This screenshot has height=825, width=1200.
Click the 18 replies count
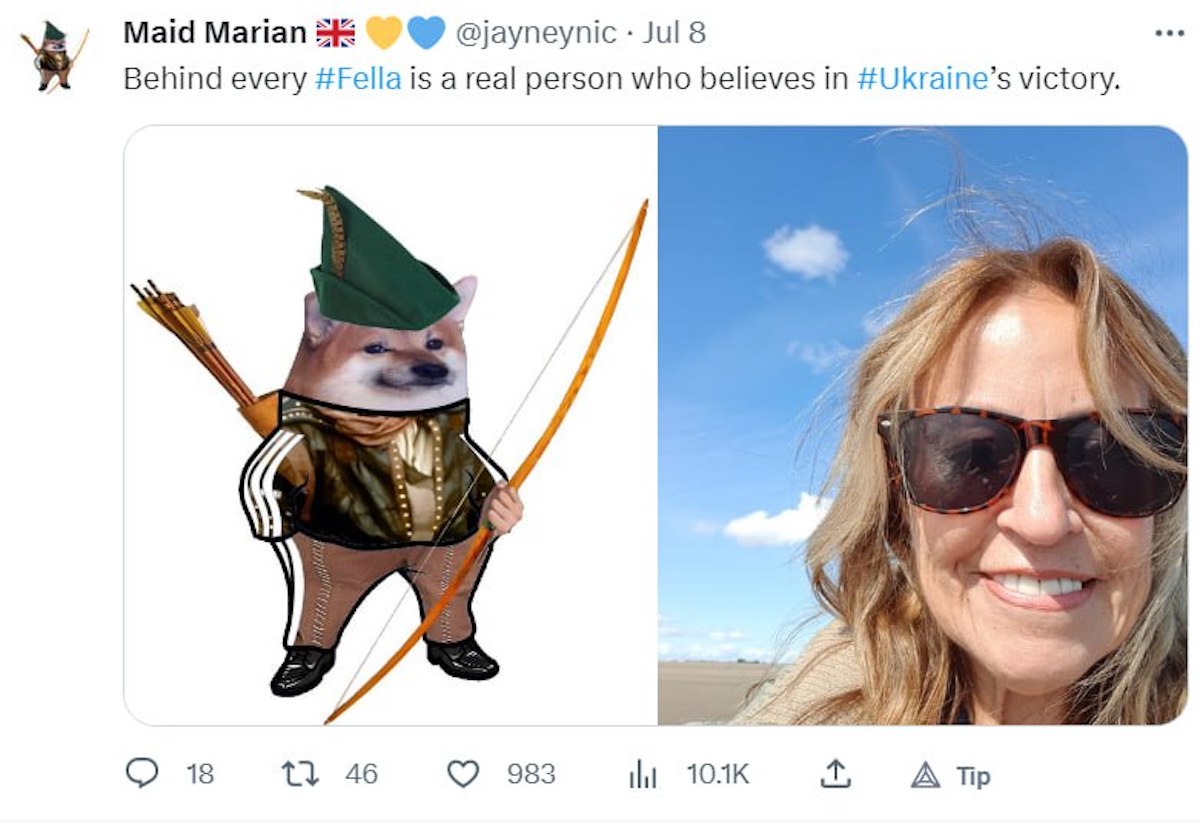pos(200,774)
